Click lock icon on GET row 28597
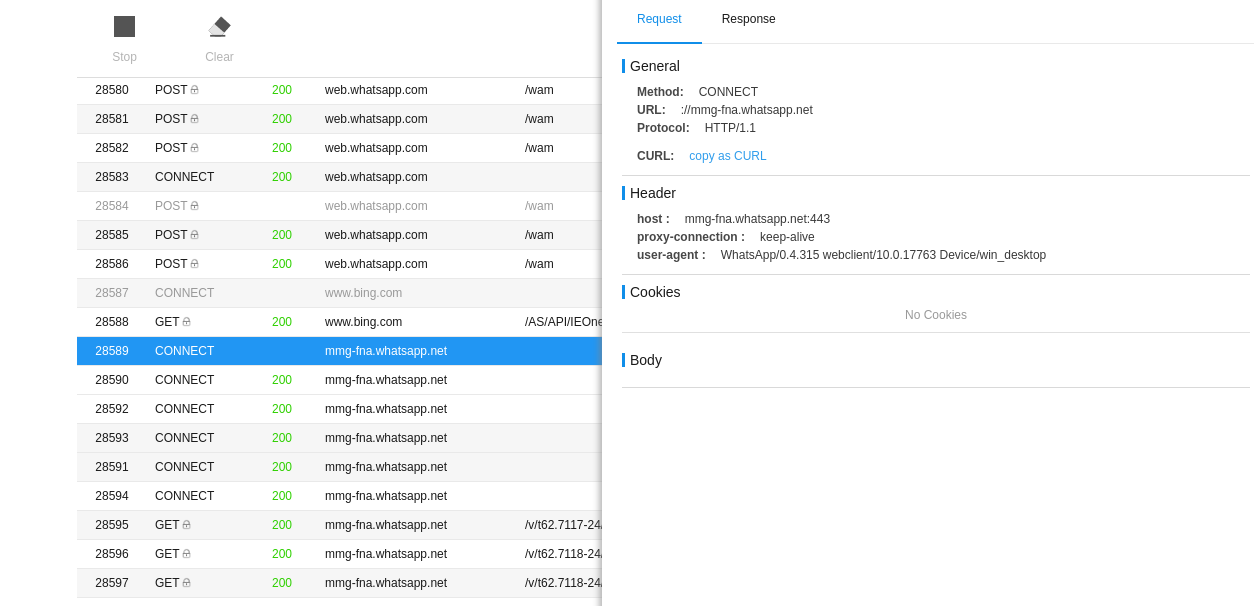The width and height of the screenshot is (1254, 606). click(x=186, y=583)
